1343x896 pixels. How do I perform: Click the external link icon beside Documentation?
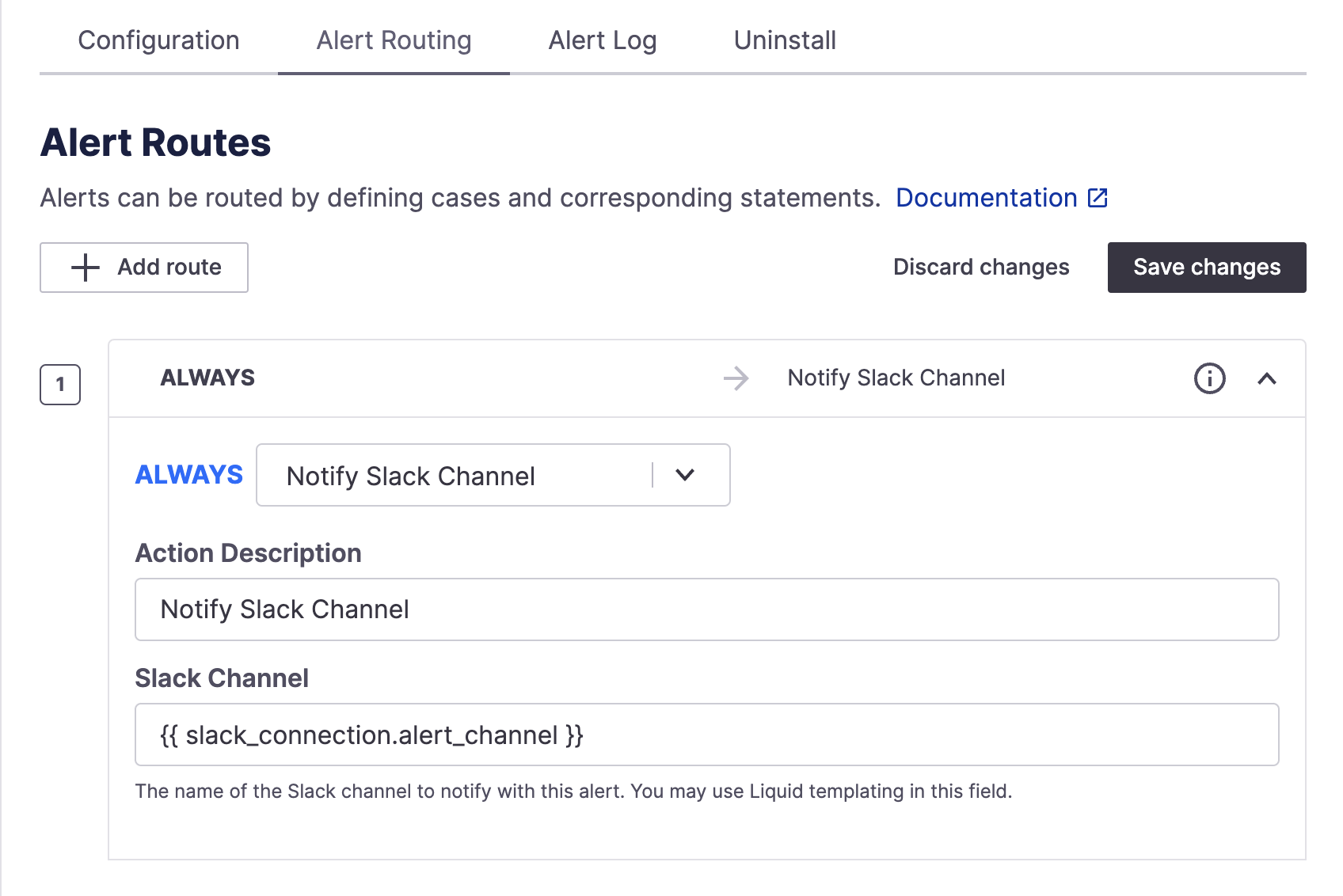1098,198
